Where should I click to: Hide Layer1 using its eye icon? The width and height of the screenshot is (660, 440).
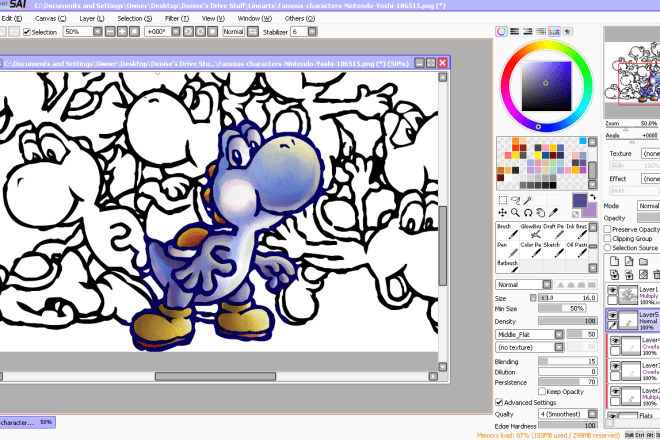tap(612, 290)
